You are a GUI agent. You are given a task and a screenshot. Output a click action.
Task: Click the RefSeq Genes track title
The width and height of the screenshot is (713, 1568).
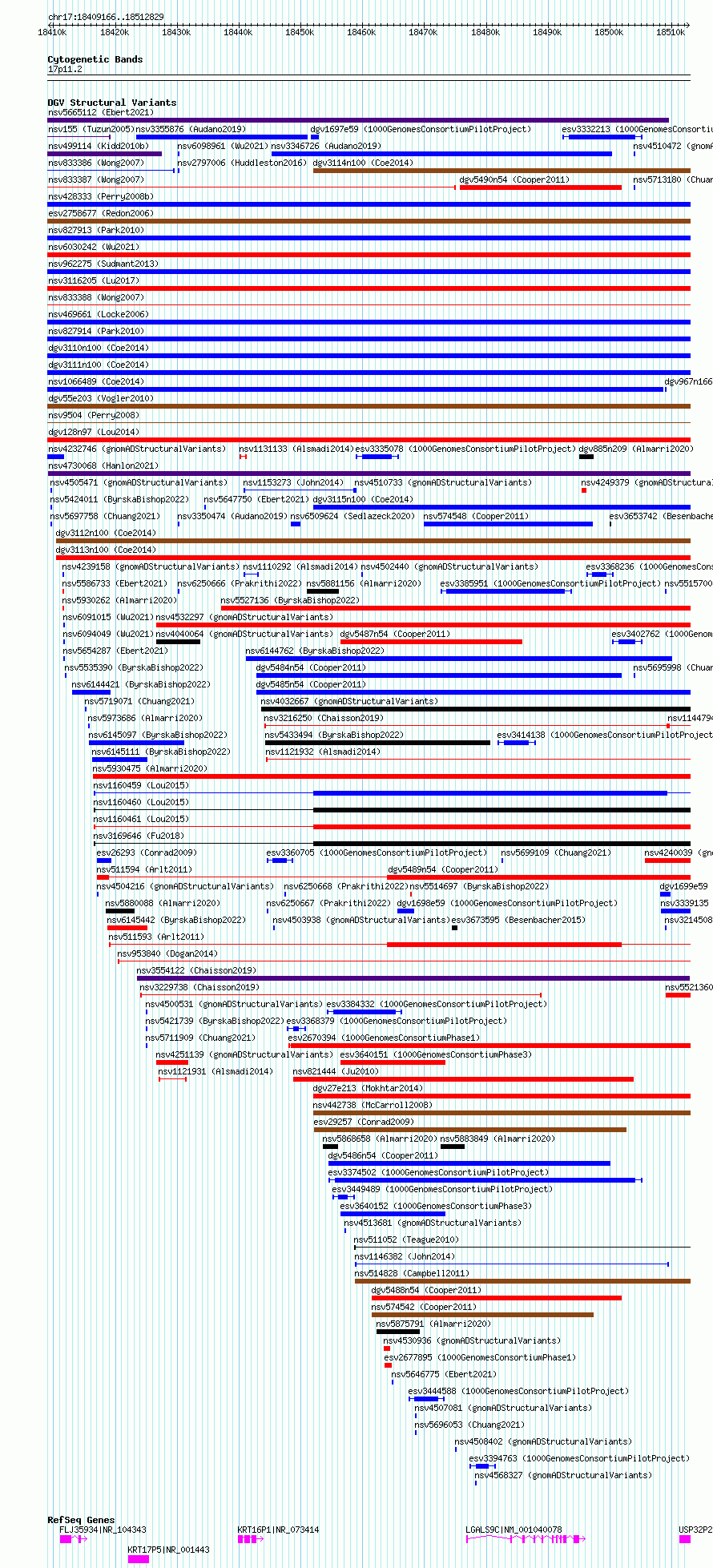[81, 1520]
